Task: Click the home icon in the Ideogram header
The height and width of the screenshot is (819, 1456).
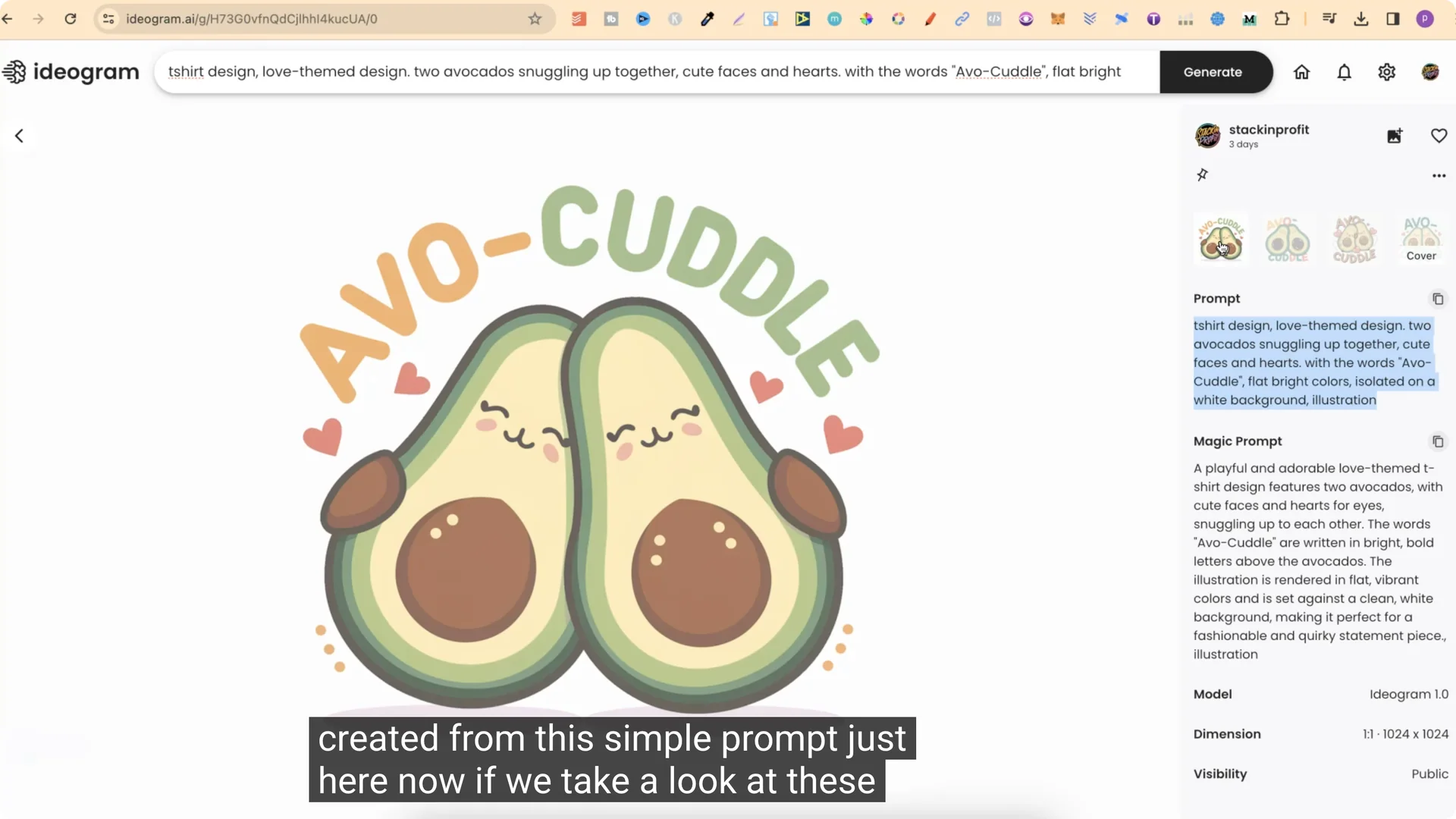Action: click(1301, 72)
